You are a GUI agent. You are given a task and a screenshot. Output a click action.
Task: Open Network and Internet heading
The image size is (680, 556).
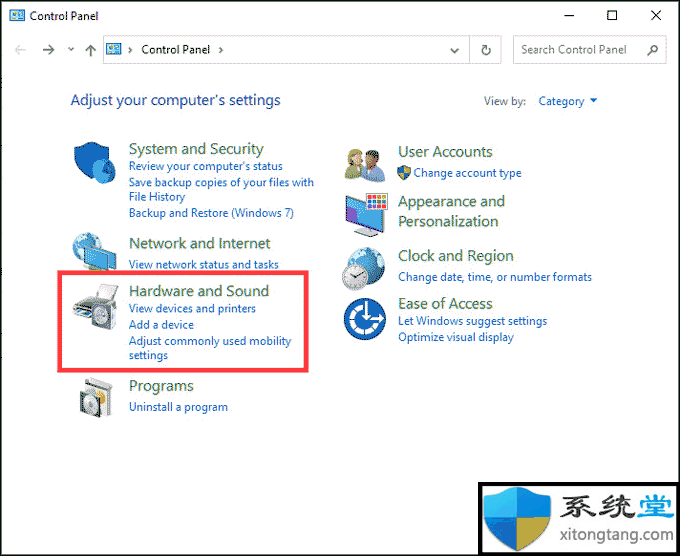(x=199, y=243)
